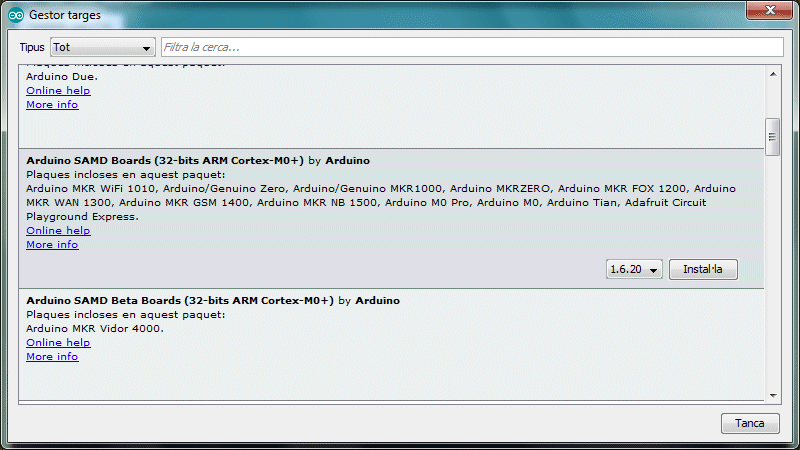Expand the 1.6.20 version dropdown
The image size is (800, 450).
coord(634,270)
